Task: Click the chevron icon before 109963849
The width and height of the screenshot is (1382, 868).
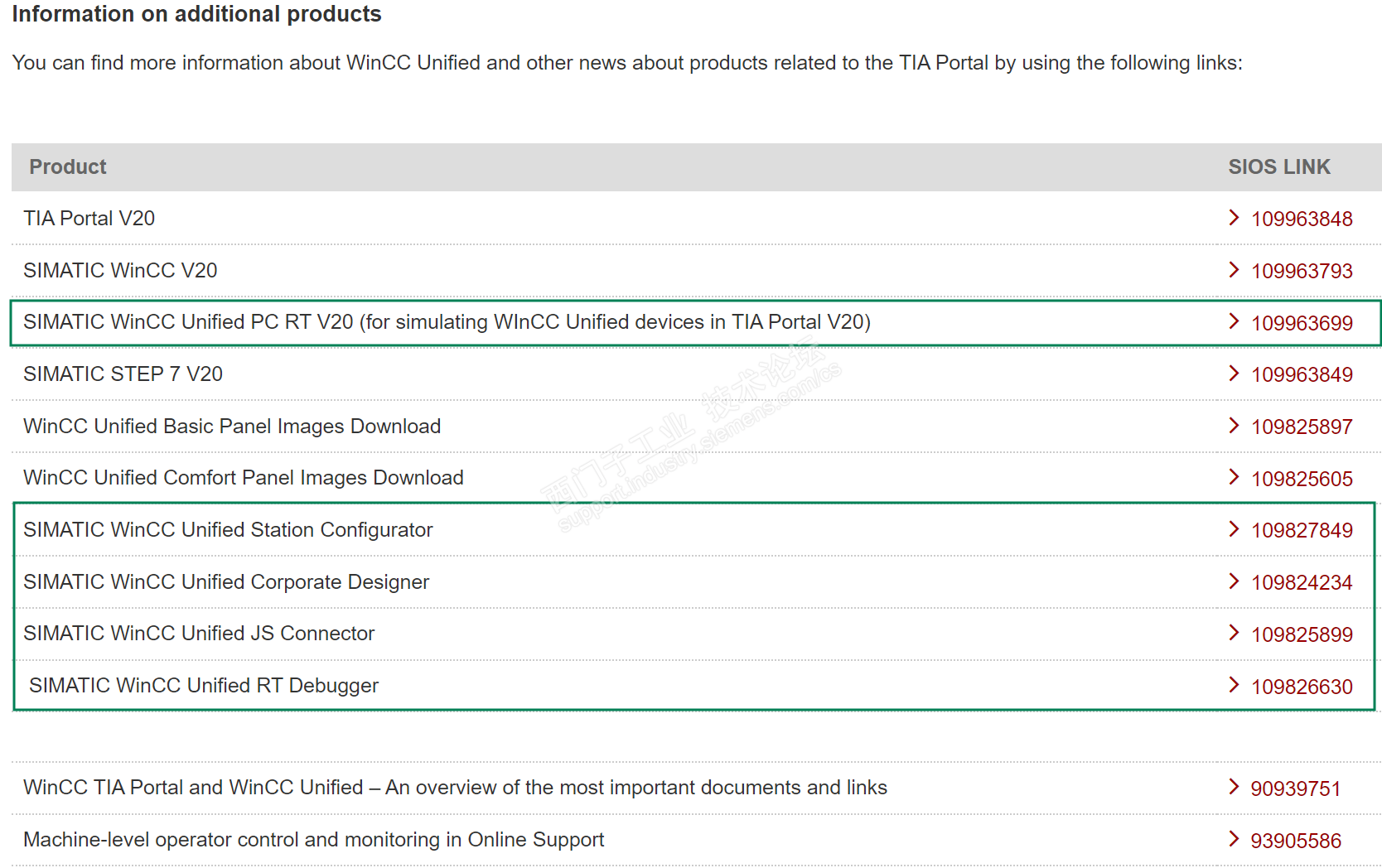Action: [x=1234, y=374]
